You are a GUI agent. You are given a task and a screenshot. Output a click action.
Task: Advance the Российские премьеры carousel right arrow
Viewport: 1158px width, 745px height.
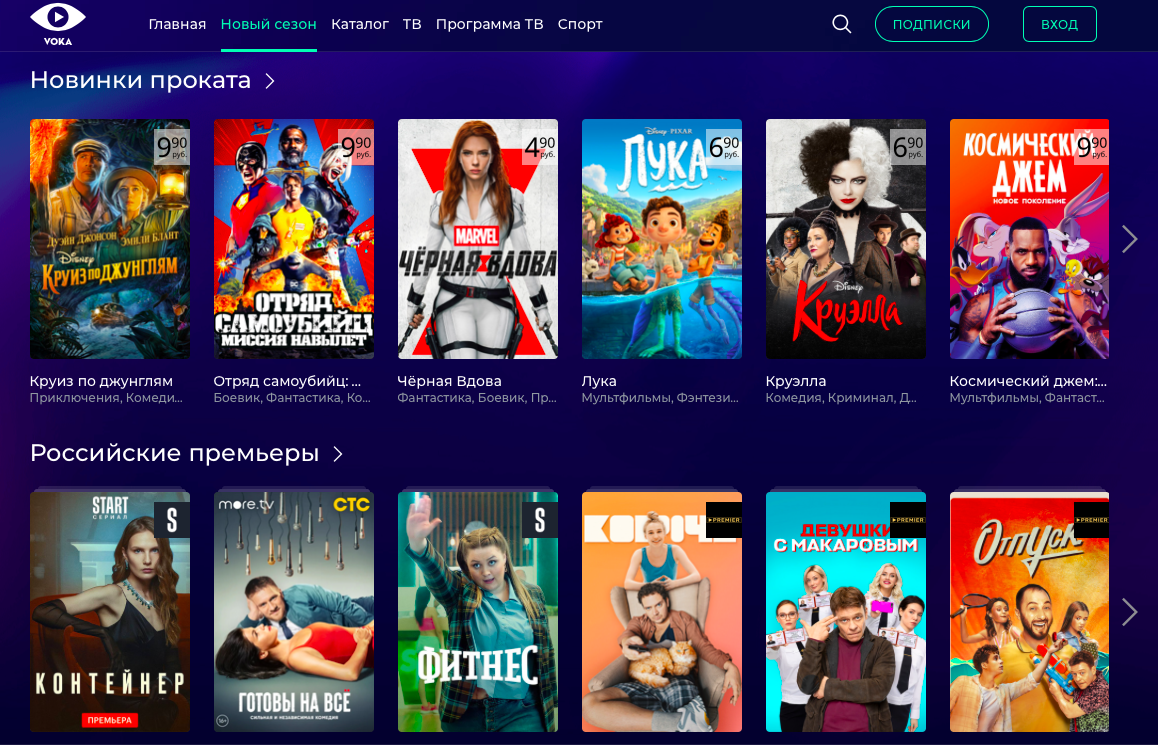pos(1129,611)
